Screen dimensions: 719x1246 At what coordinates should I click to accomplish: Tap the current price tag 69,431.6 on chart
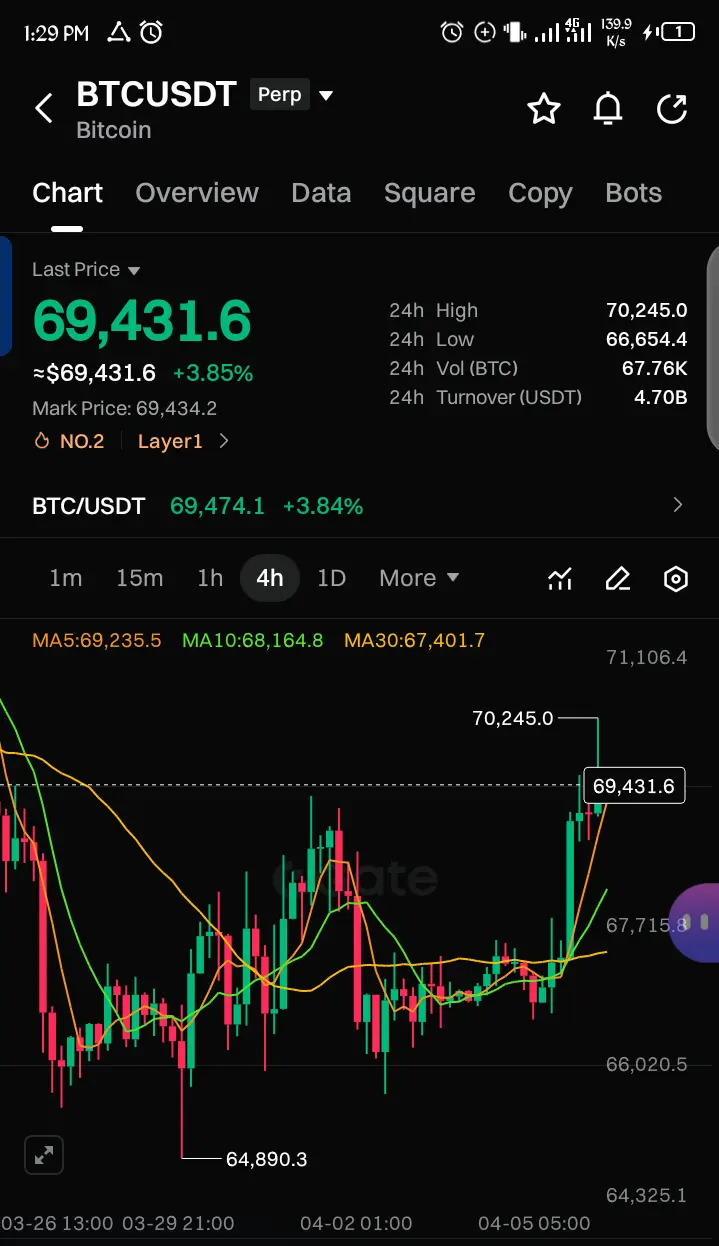coord(634,786)
